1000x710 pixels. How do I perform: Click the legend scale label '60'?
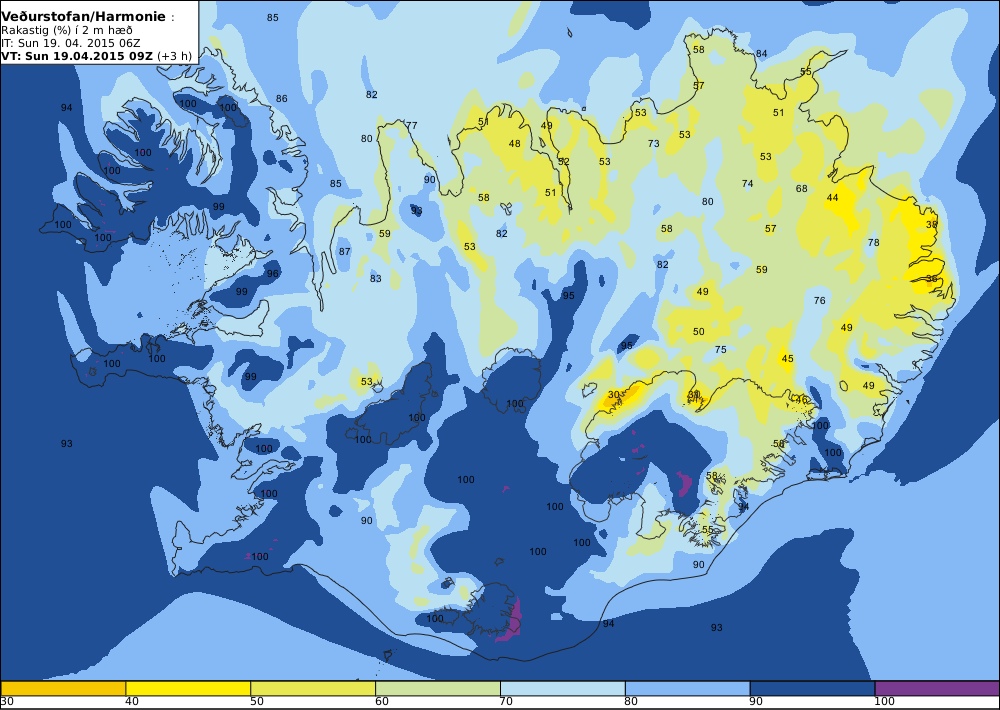[x=381, y=702]
